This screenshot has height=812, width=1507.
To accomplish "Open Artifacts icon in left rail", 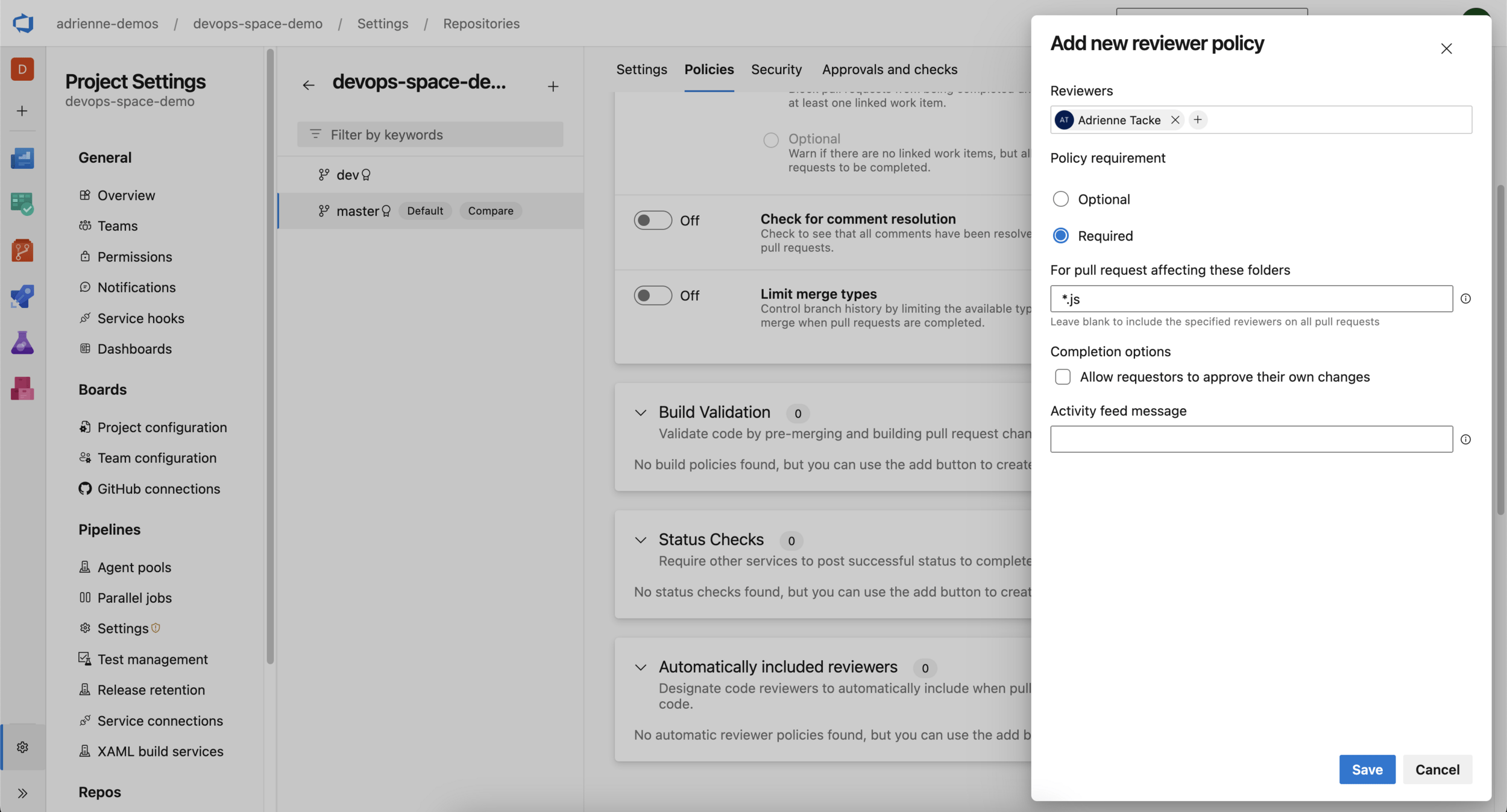I will coord(22,389).
